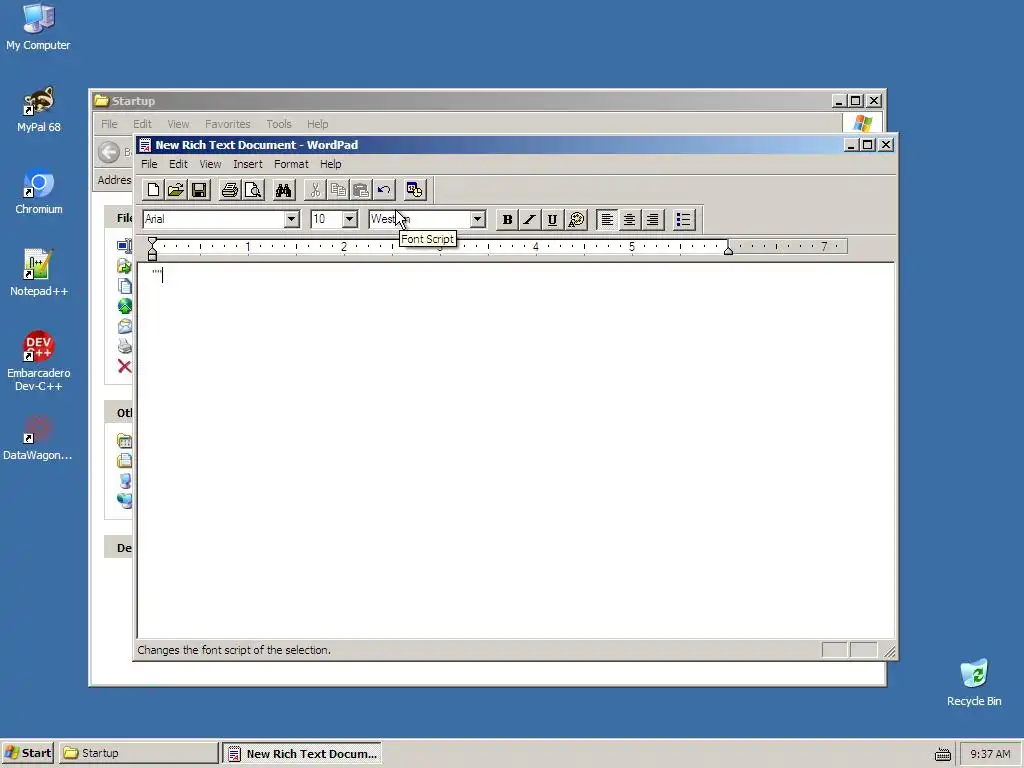Click the keyboard icon in system tray

point(942,754)
